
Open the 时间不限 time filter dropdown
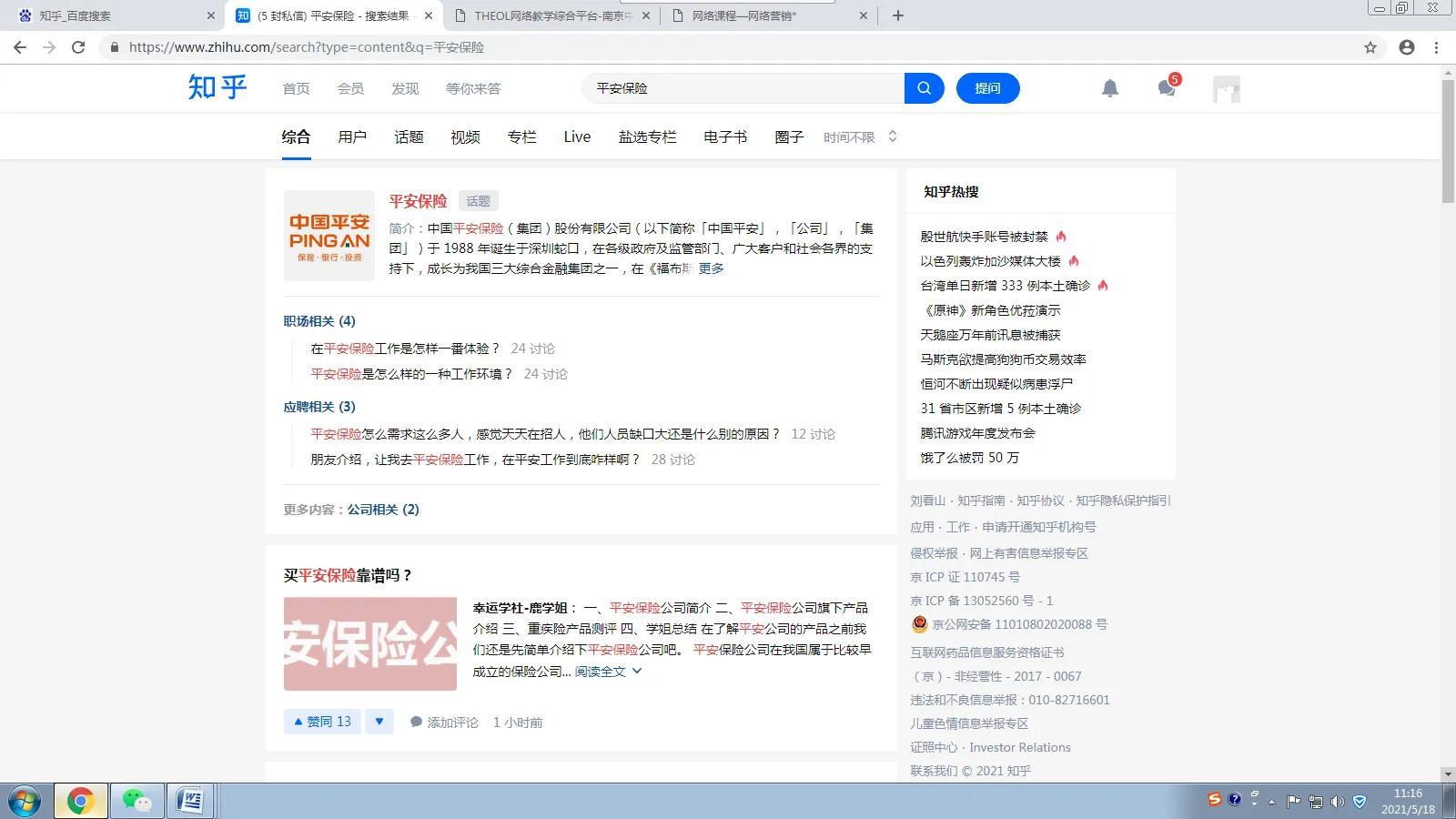860,136
